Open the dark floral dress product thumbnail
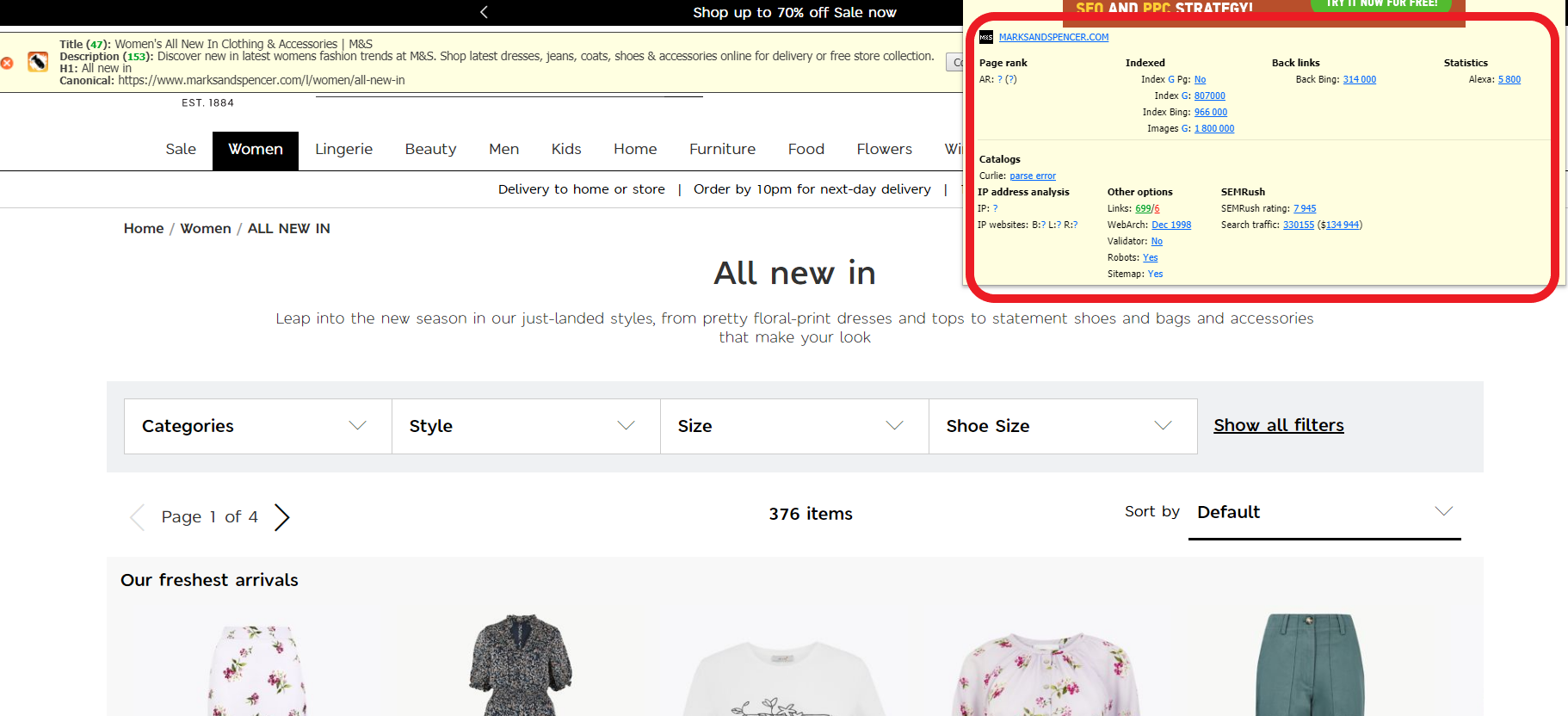Screen dimensions: 1568x716 [521, 664]
